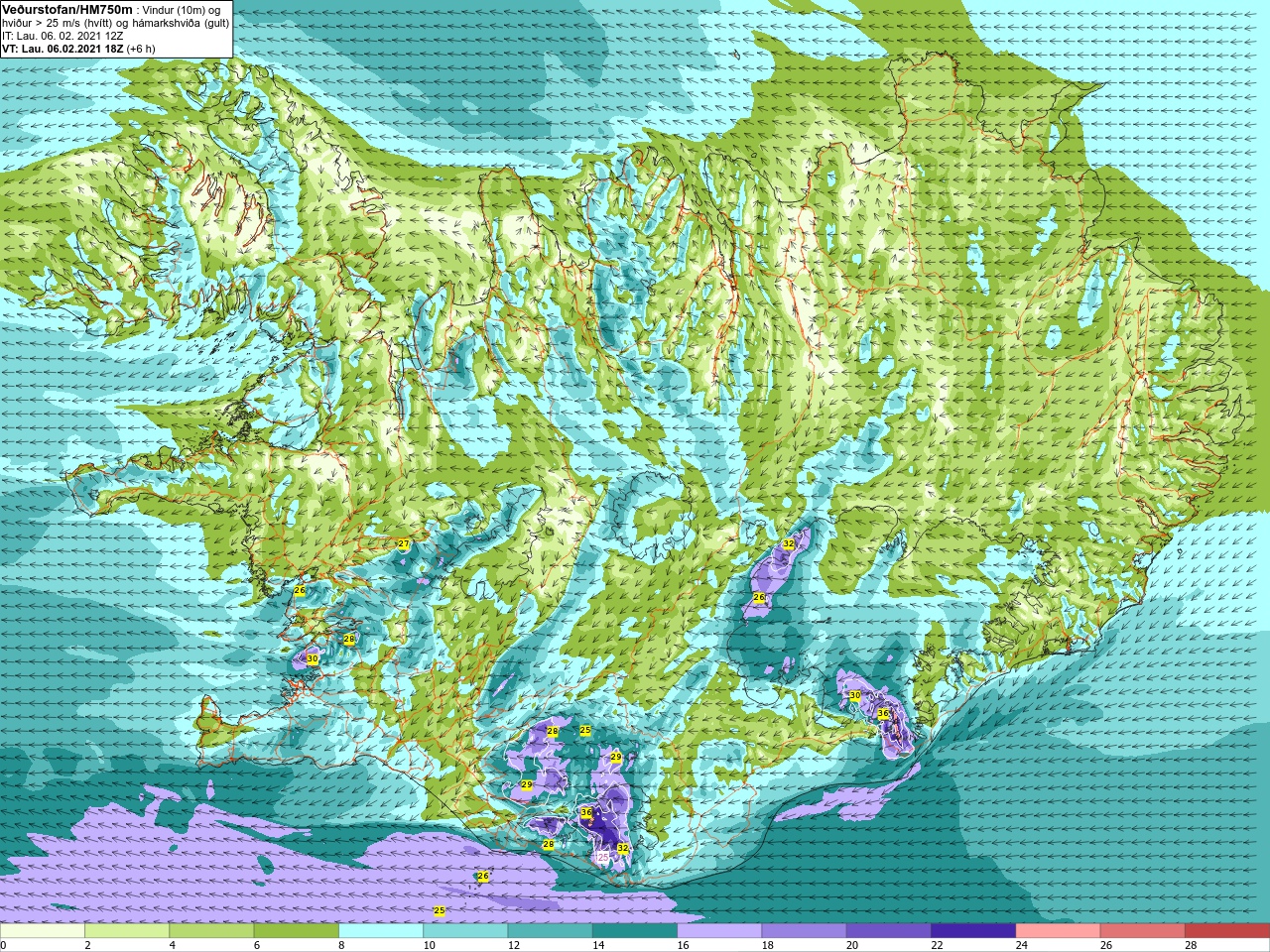Select the IT: Lau. 06. 02. 2021 12Z line
Image resolution: width=1270 pixels, height=952 pixels.
(63, 36)
